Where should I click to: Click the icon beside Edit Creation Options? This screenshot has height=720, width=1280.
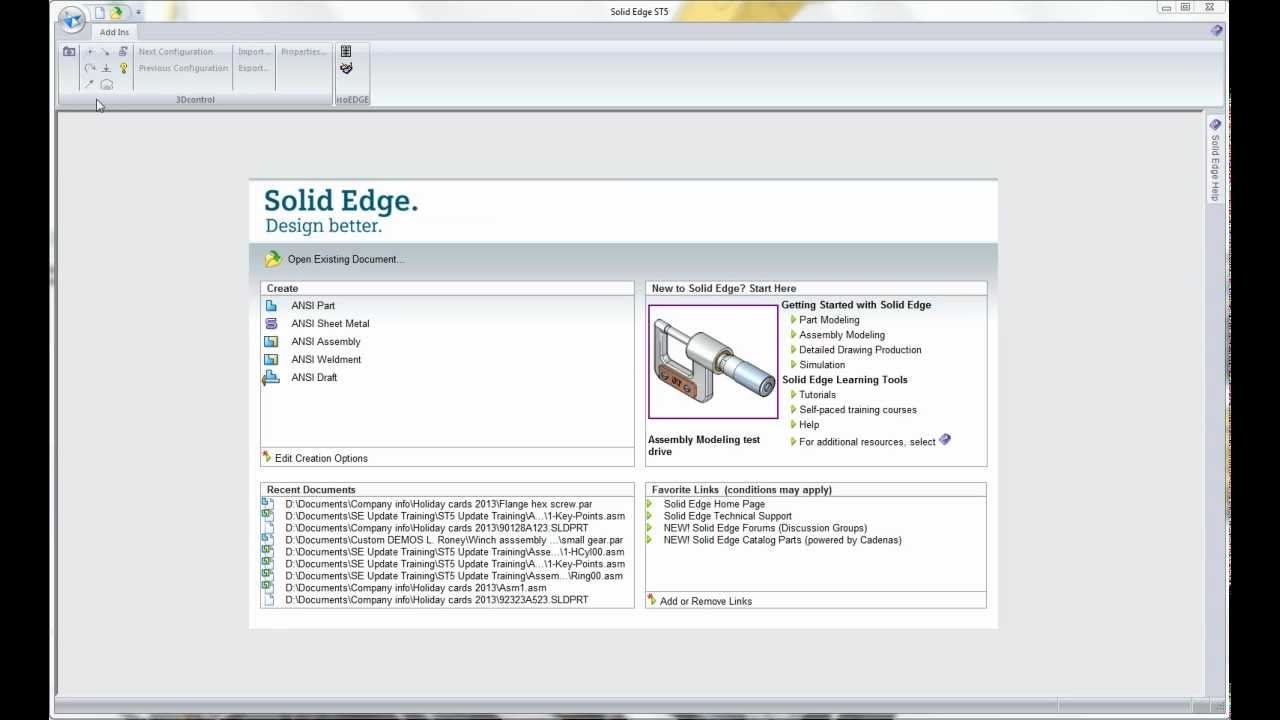[x=267, y=457]
